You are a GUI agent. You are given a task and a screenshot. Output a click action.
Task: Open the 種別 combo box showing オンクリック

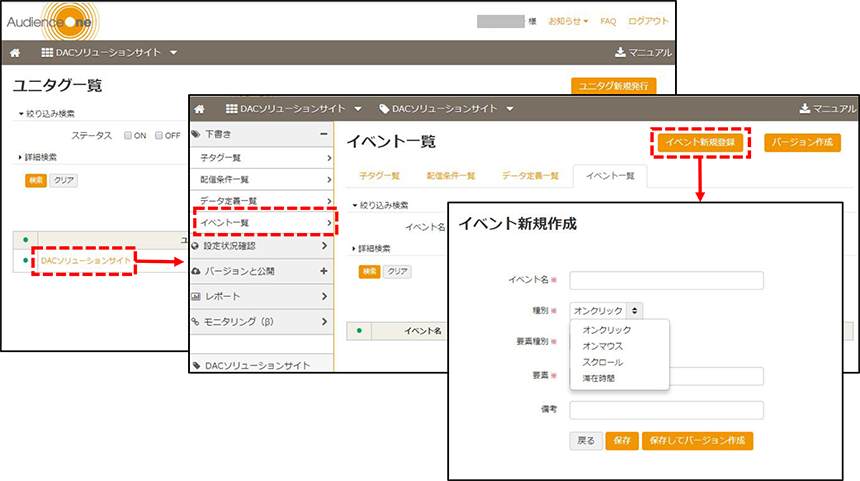tap(606, 310)
